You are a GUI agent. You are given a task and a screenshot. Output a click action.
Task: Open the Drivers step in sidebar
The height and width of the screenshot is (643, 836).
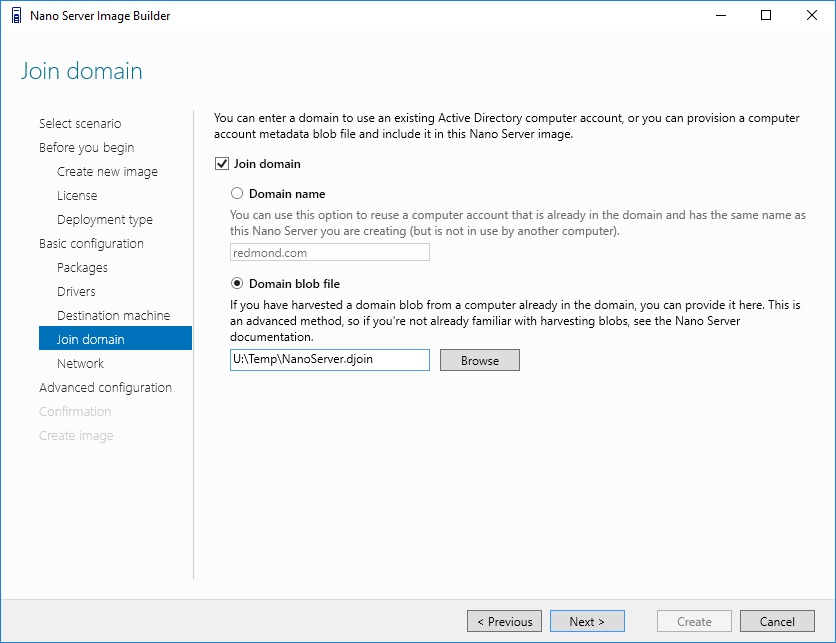pyautogui.click(x=76, y=292)
